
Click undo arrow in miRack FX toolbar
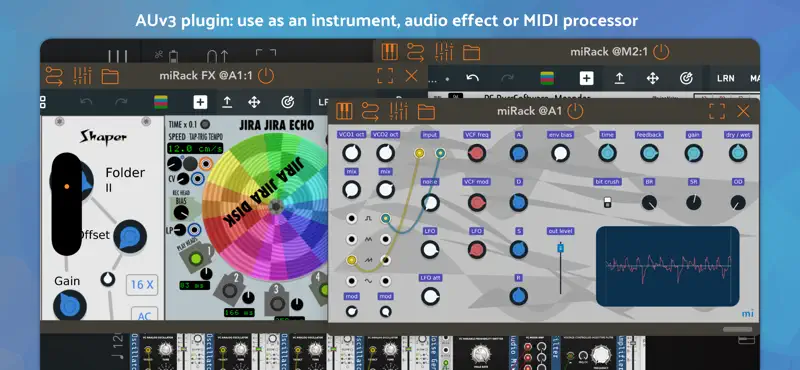pos(86,102)
